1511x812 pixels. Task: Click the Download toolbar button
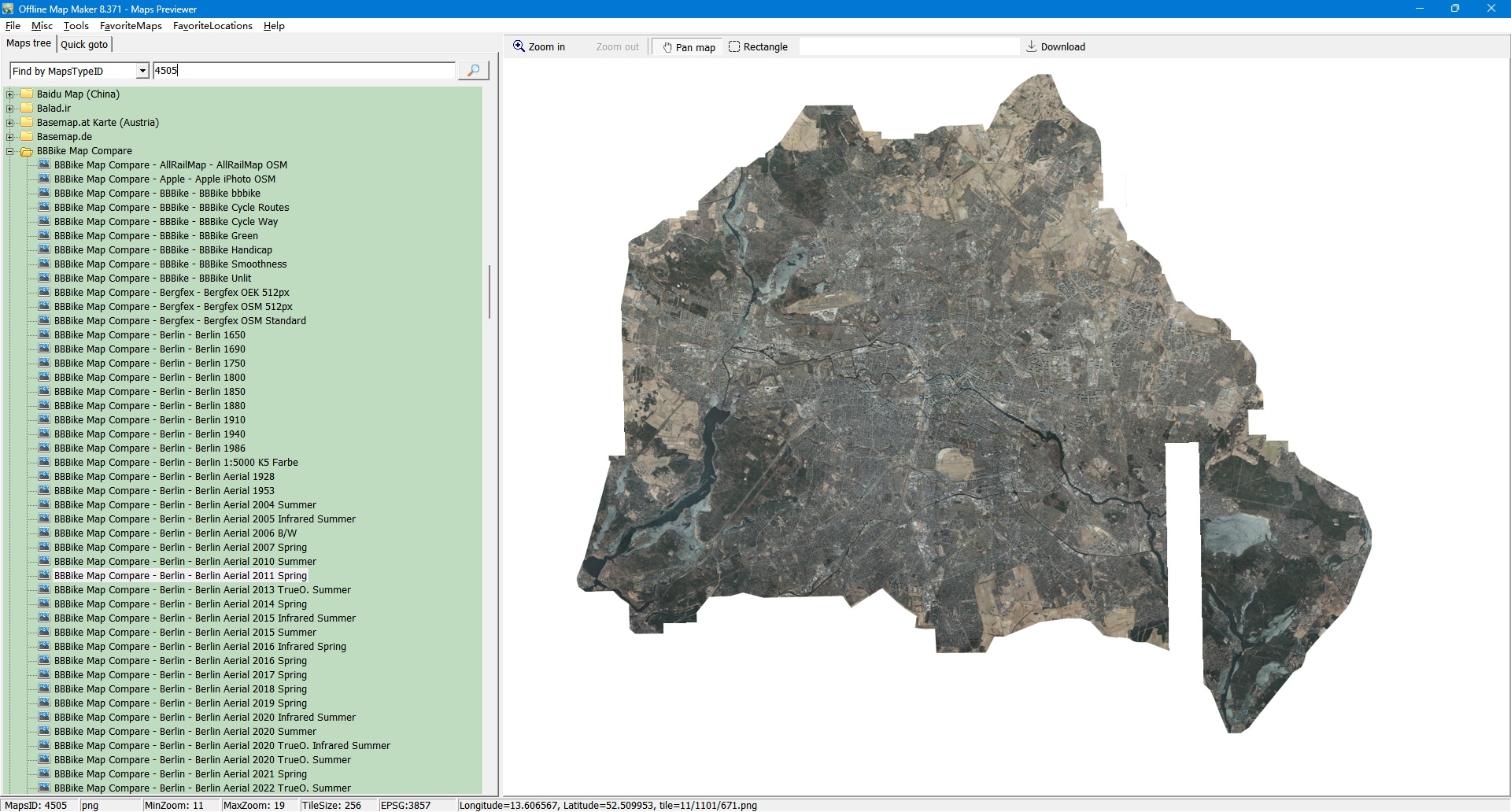[1055, 47]
